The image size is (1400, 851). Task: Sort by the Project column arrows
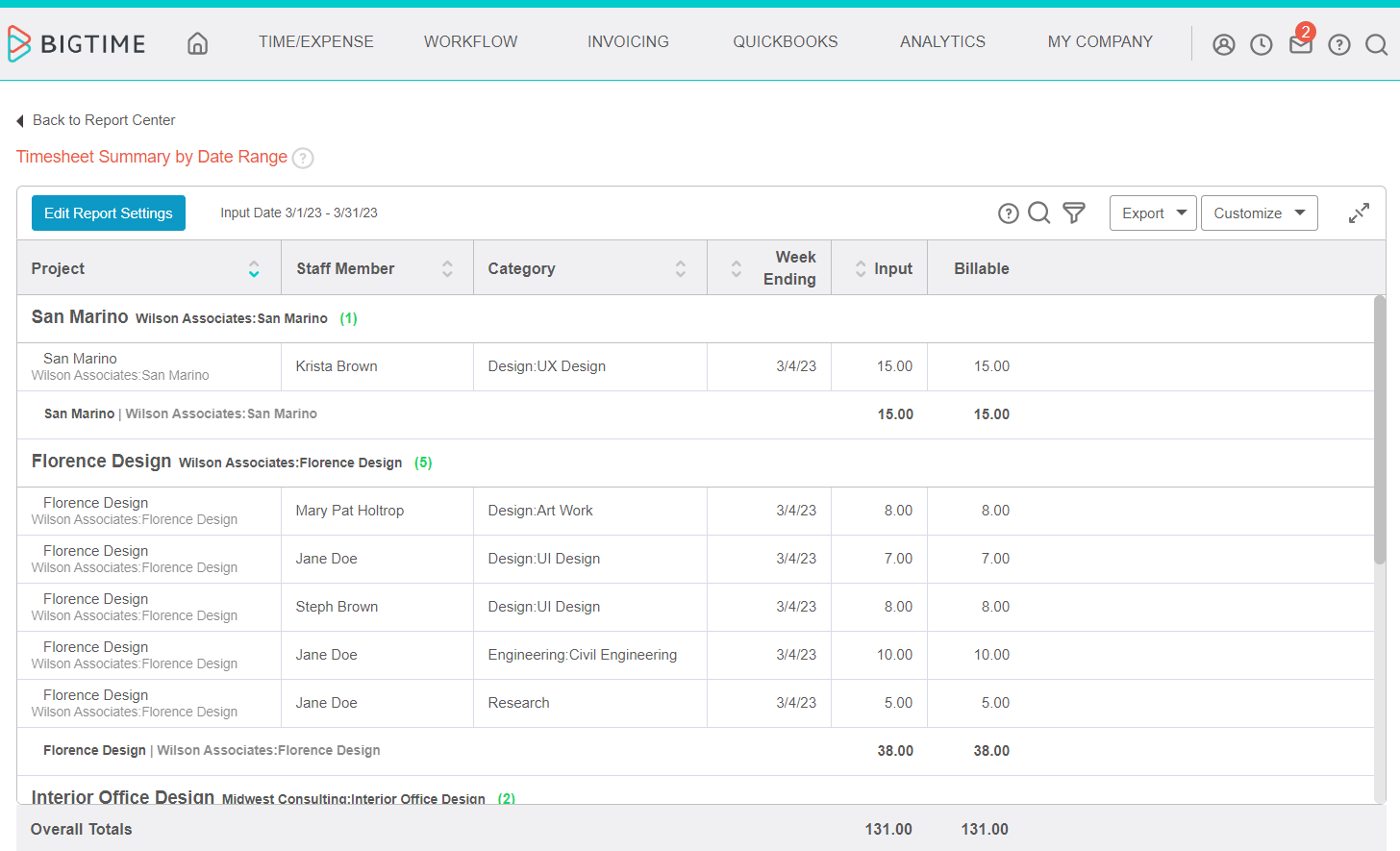point(254,269)
